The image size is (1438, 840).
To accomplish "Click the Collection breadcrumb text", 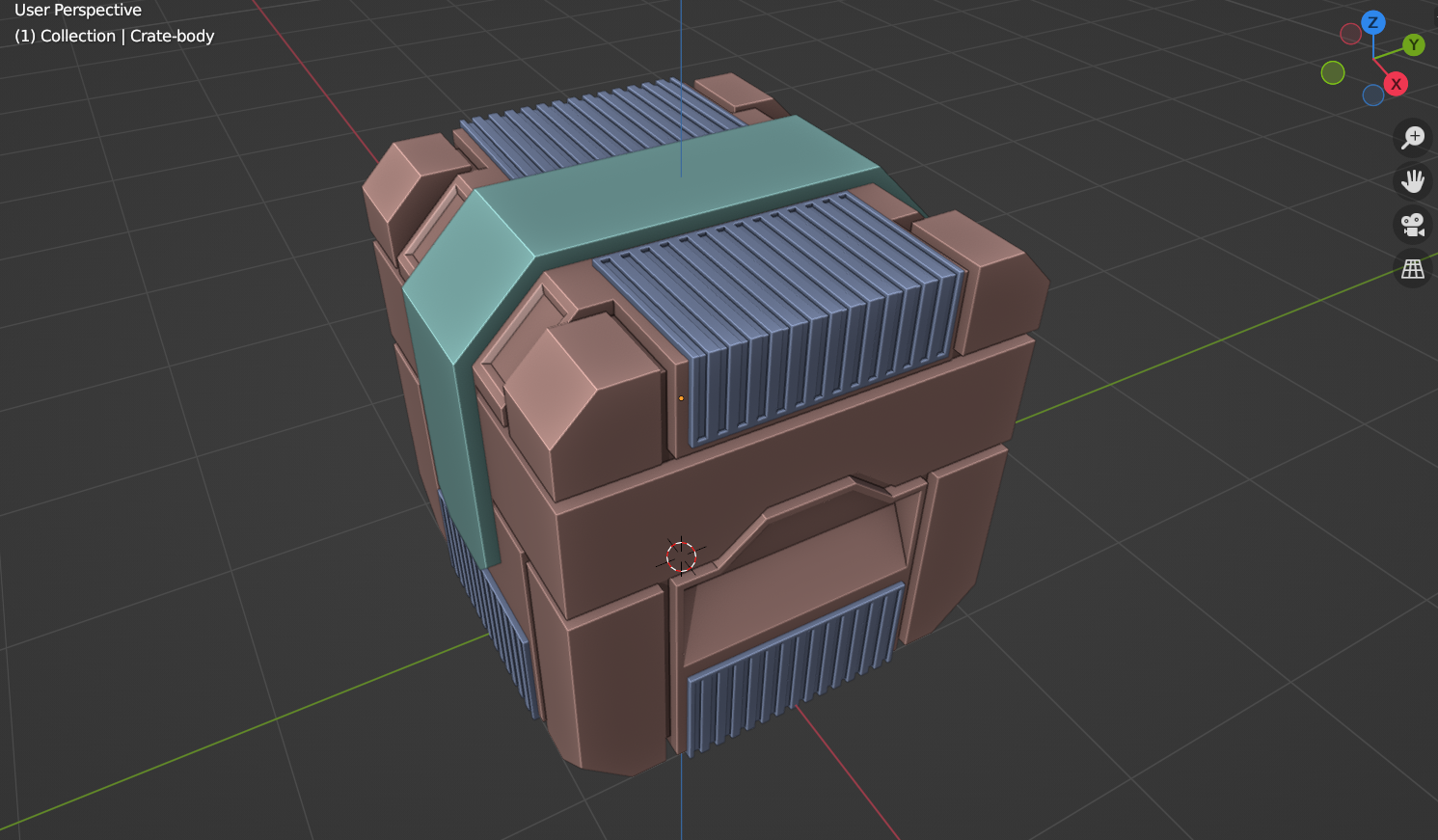I will click(76, 36).
